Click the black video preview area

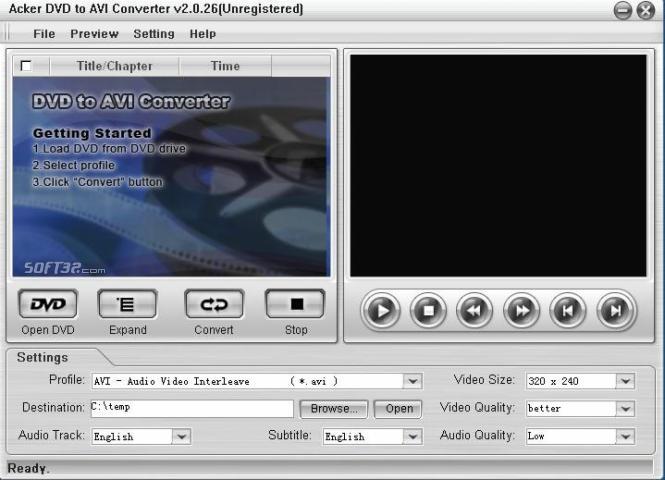pos(498,166)
